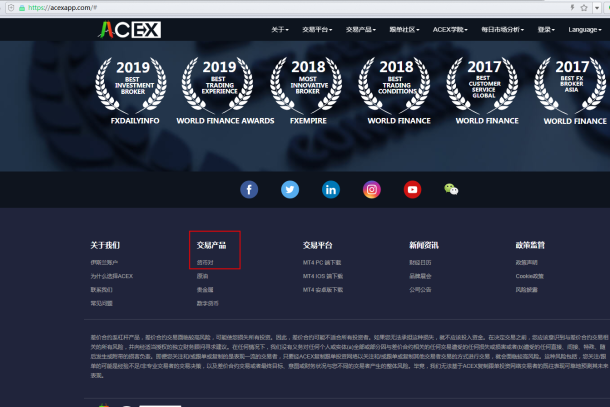Open the WeChat social icon
Image resolution: width=610 pixels, height=407 pixels.
451,189
